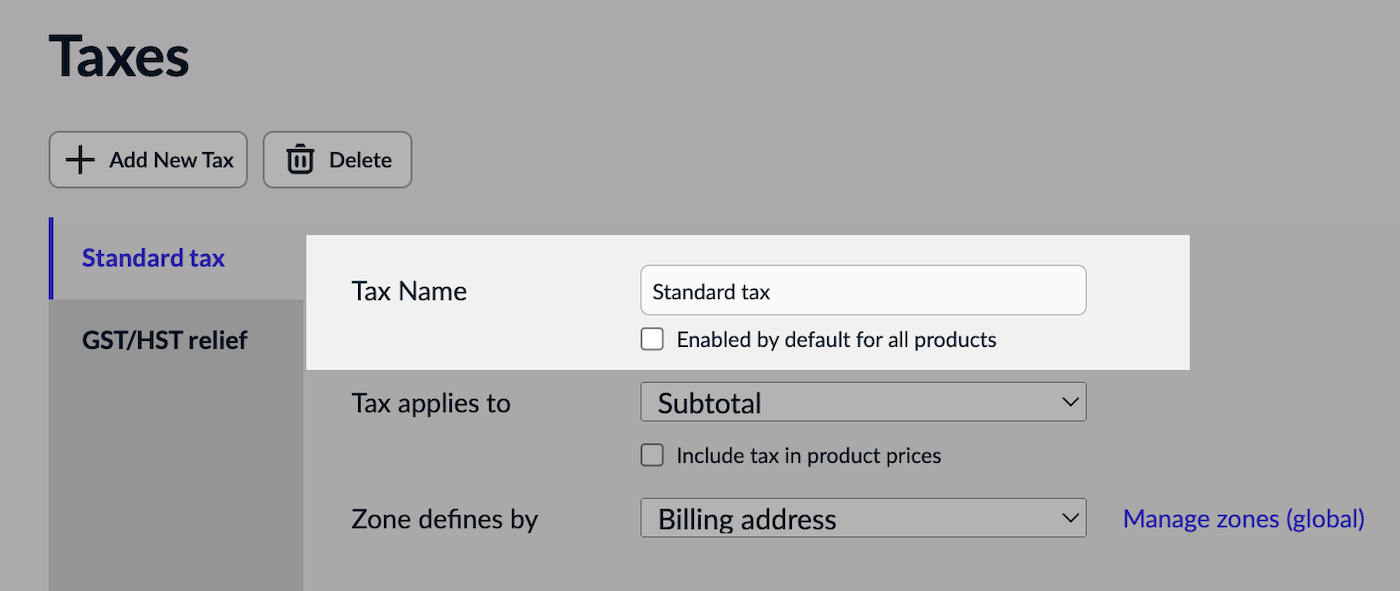
Task: Click the Taxes page heading
Action: coord(119,57)
